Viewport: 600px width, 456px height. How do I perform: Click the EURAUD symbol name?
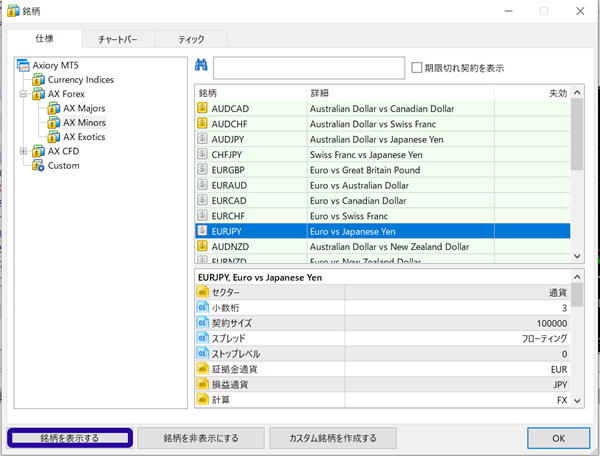(x=229, y=185)
